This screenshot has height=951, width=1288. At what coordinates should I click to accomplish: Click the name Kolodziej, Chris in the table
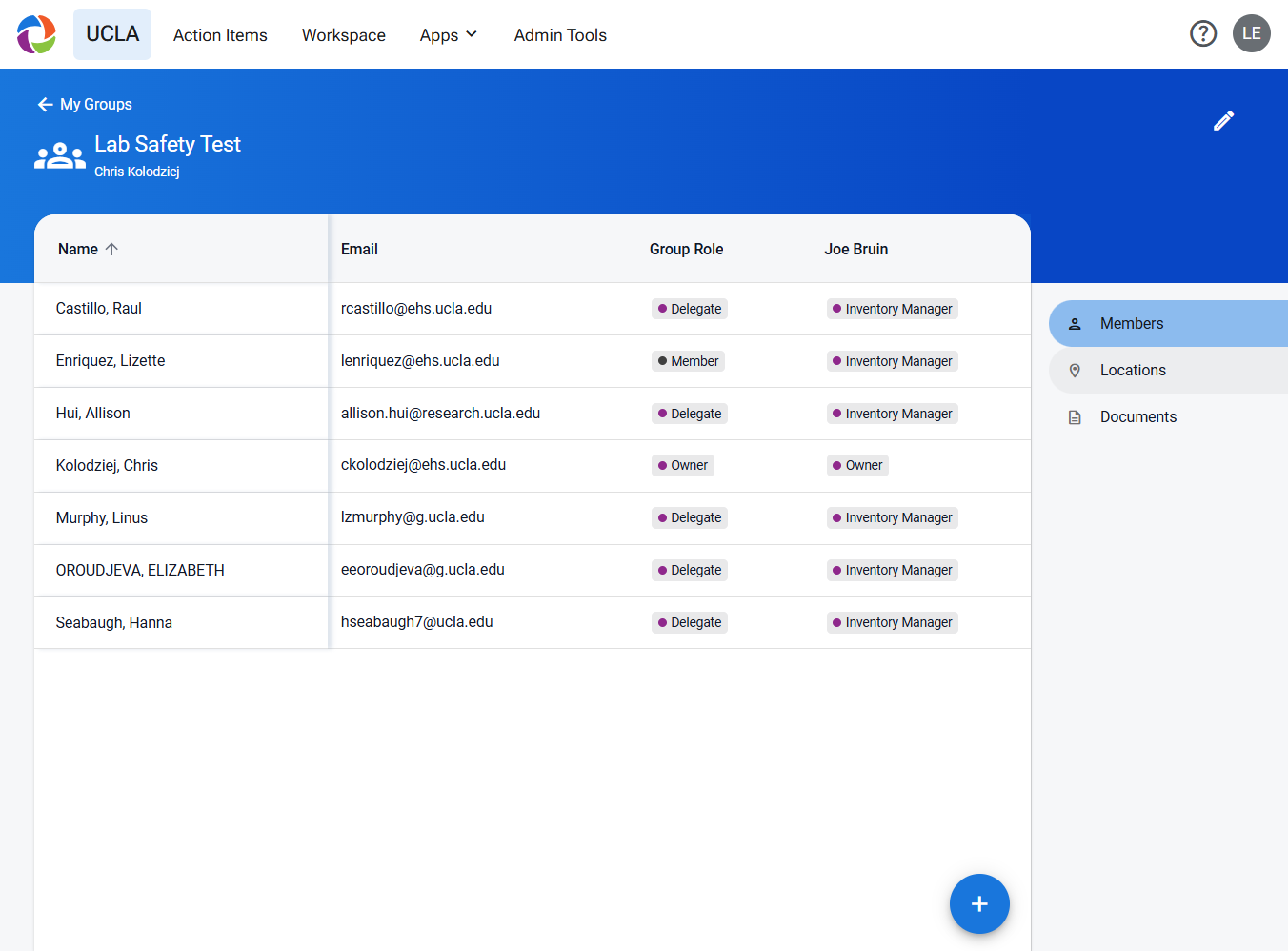tap(107, 466)
